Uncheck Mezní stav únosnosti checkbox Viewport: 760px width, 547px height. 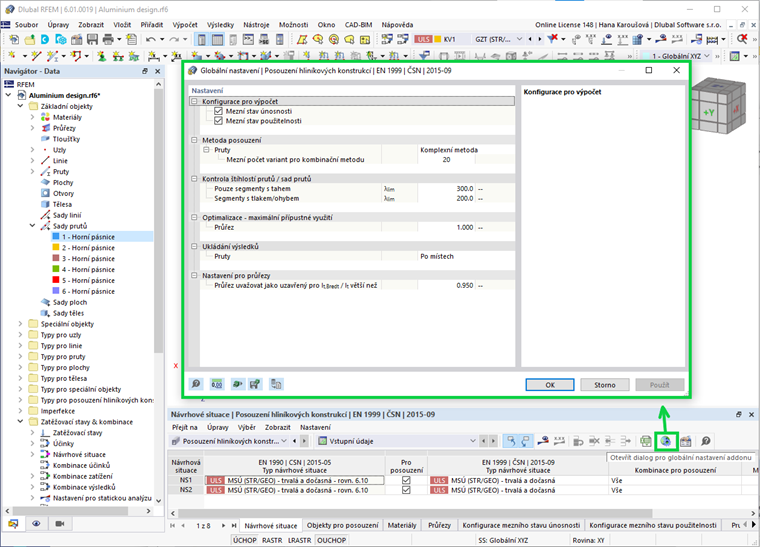(x=218, y=111)
